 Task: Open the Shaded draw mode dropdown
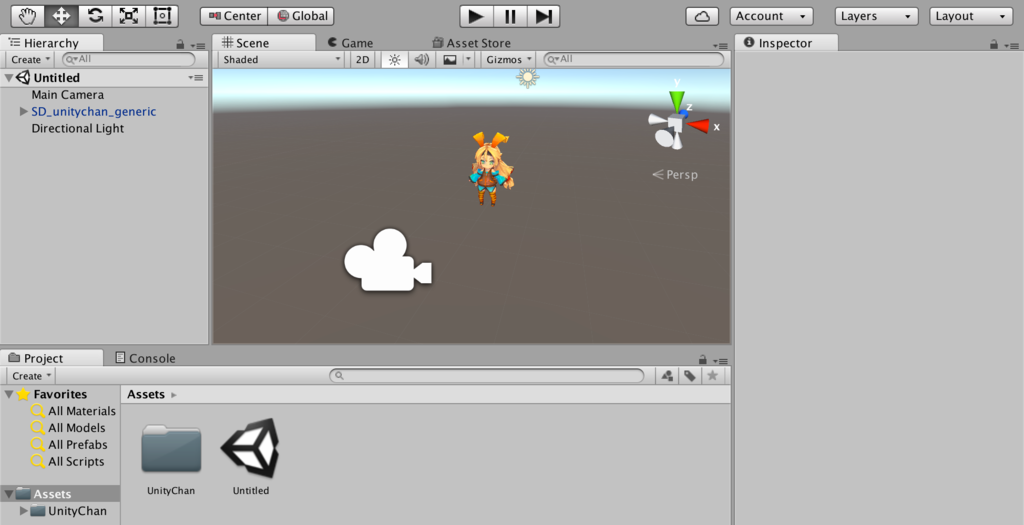coord(281,59)
